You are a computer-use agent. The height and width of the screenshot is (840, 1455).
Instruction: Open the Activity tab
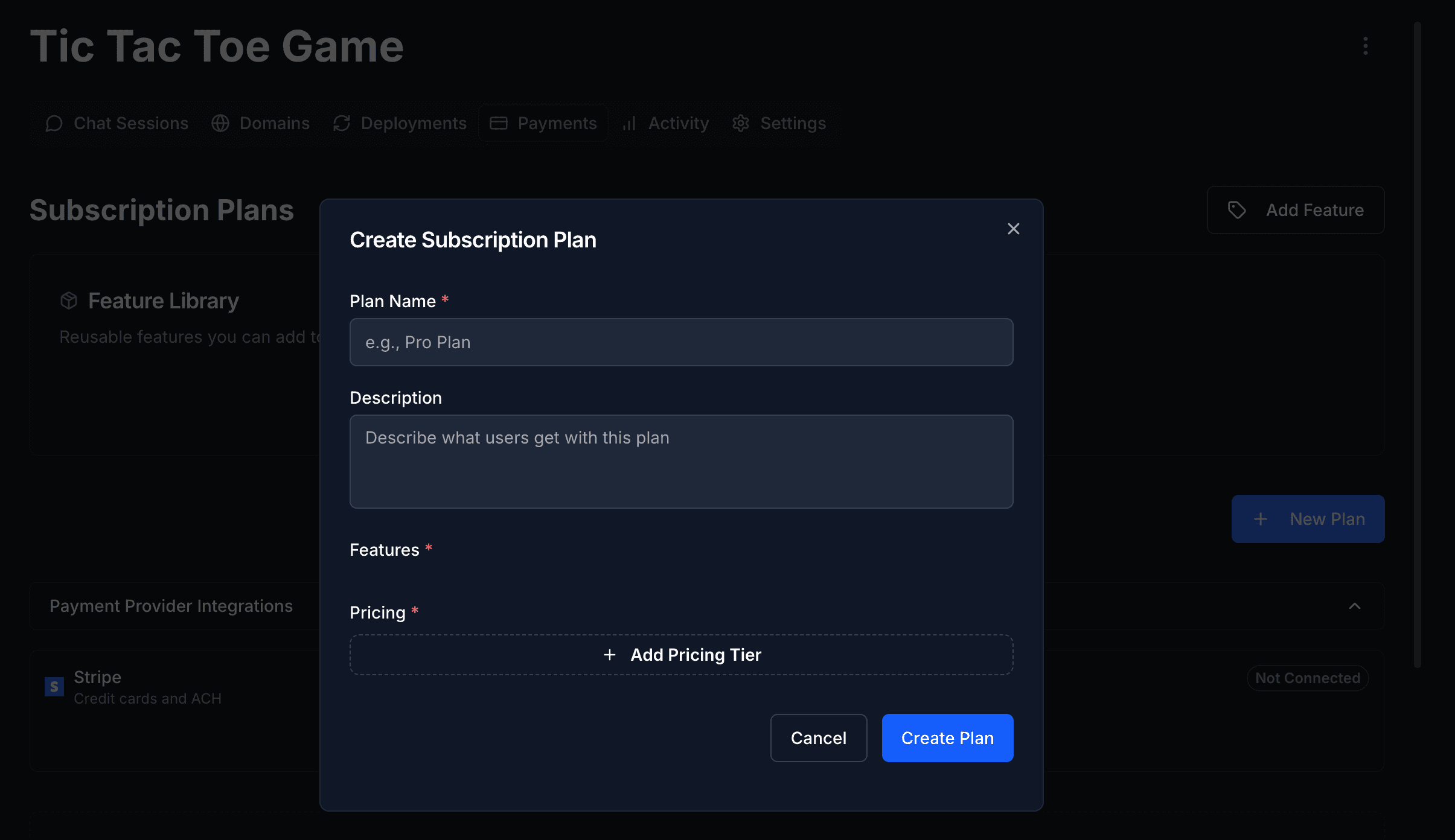[x=666, y=124]
